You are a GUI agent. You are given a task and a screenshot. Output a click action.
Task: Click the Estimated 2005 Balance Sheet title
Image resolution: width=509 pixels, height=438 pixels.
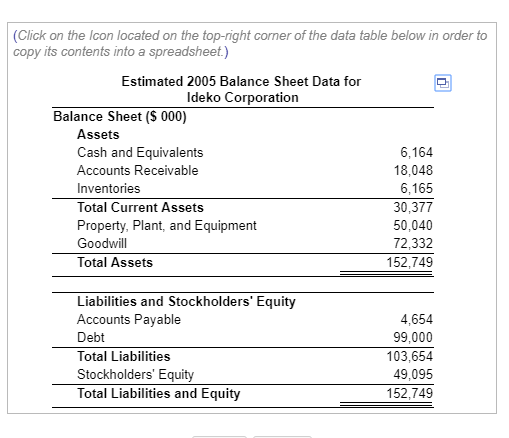click(x=241, y=89)
